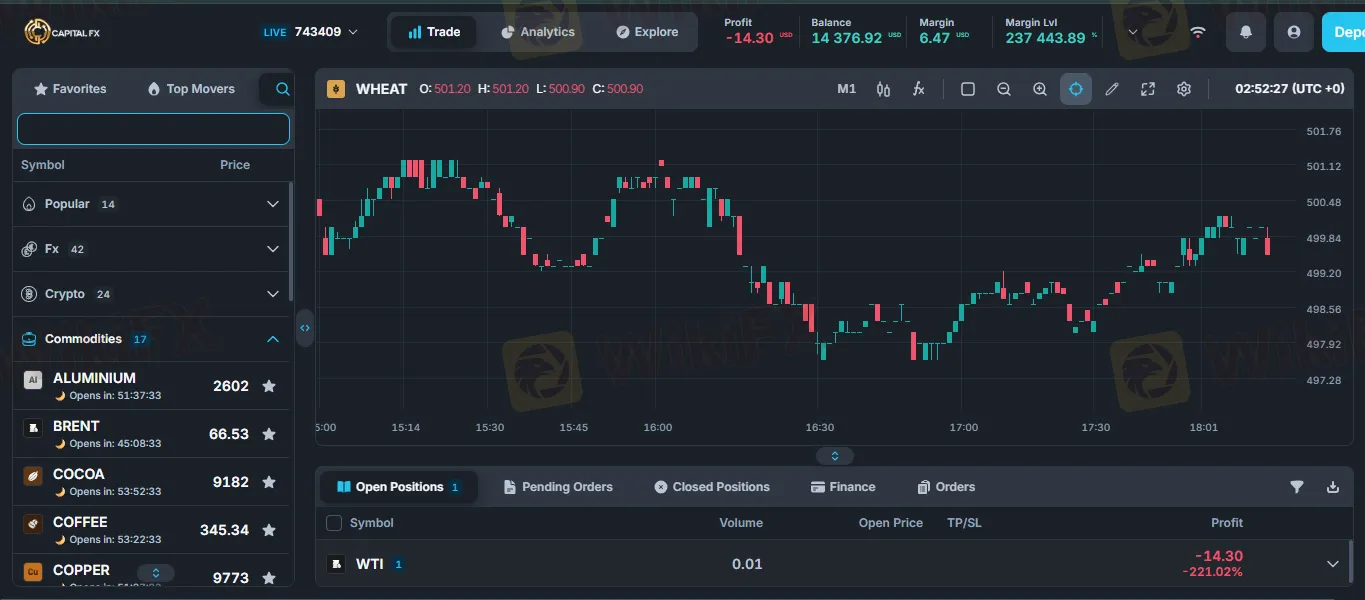This screenshot has height=600, width=1365.
Task: Select the drawing pencil tool
Action: point(1112,89)
